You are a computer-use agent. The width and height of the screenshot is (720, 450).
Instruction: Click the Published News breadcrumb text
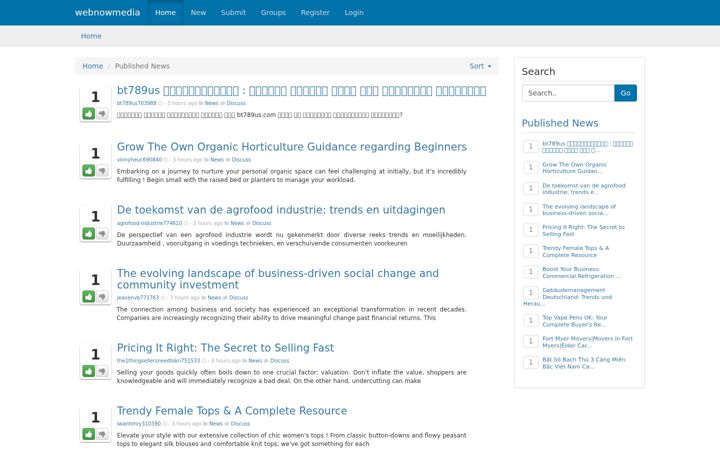142,66
